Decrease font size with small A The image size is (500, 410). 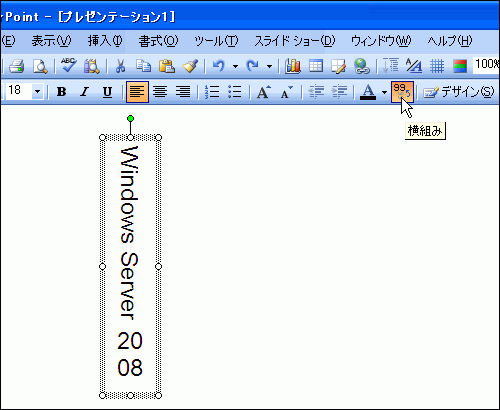pyautogui.click(x=286, y=92)
